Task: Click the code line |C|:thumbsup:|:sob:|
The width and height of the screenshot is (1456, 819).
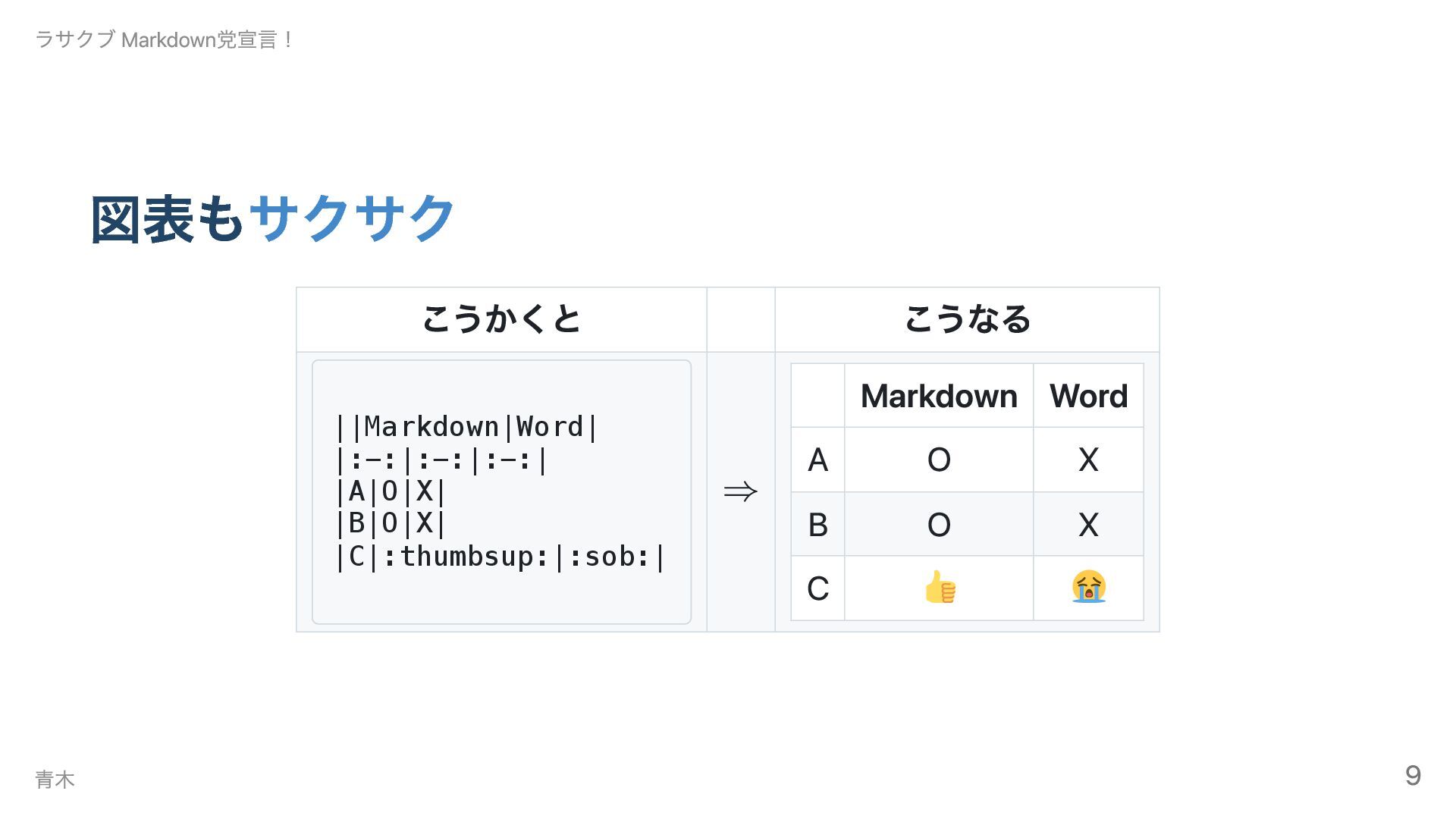Action: point(500,557)
